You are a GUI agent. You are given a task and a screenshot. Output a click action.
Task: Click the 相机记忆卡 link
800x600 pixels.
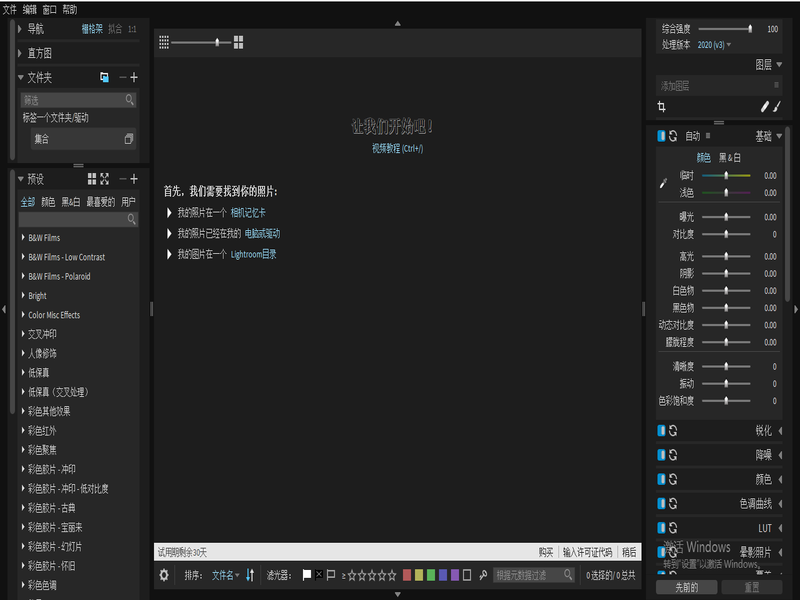pyautogui.click(x=248, y=213)
